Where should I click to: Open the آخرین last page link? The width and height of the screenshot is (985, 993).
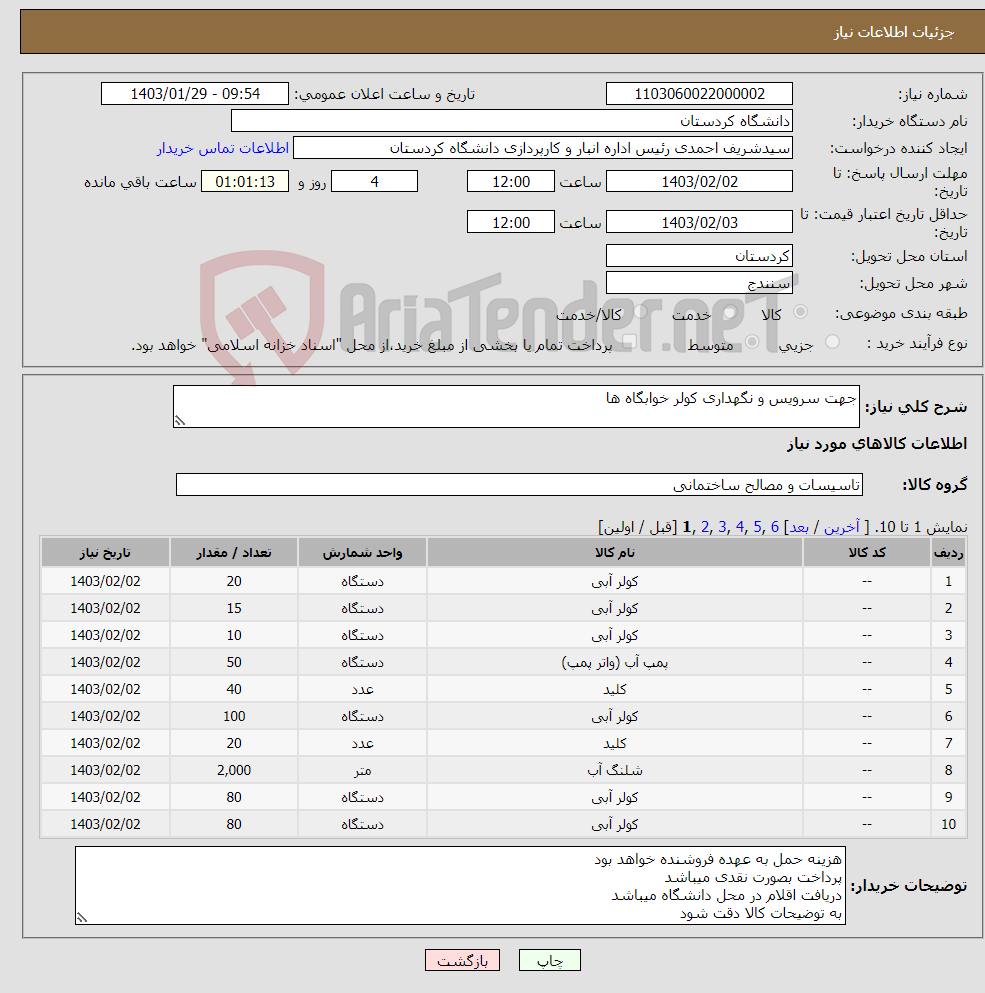click(x=842, y=527)
